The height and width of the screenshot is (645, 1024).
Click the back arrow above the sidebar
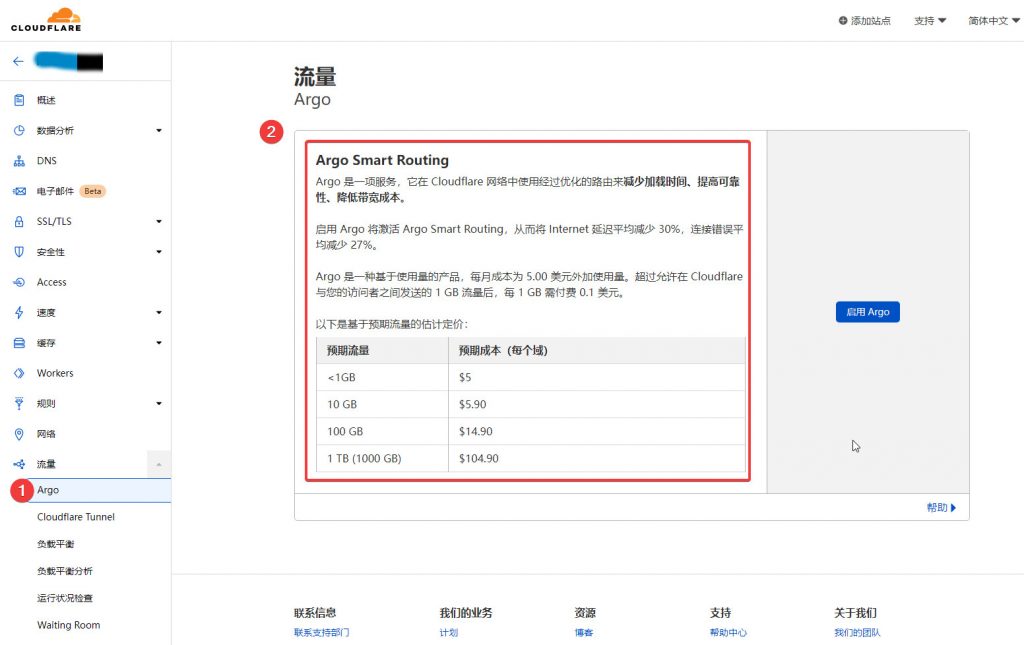coord(19,61)
